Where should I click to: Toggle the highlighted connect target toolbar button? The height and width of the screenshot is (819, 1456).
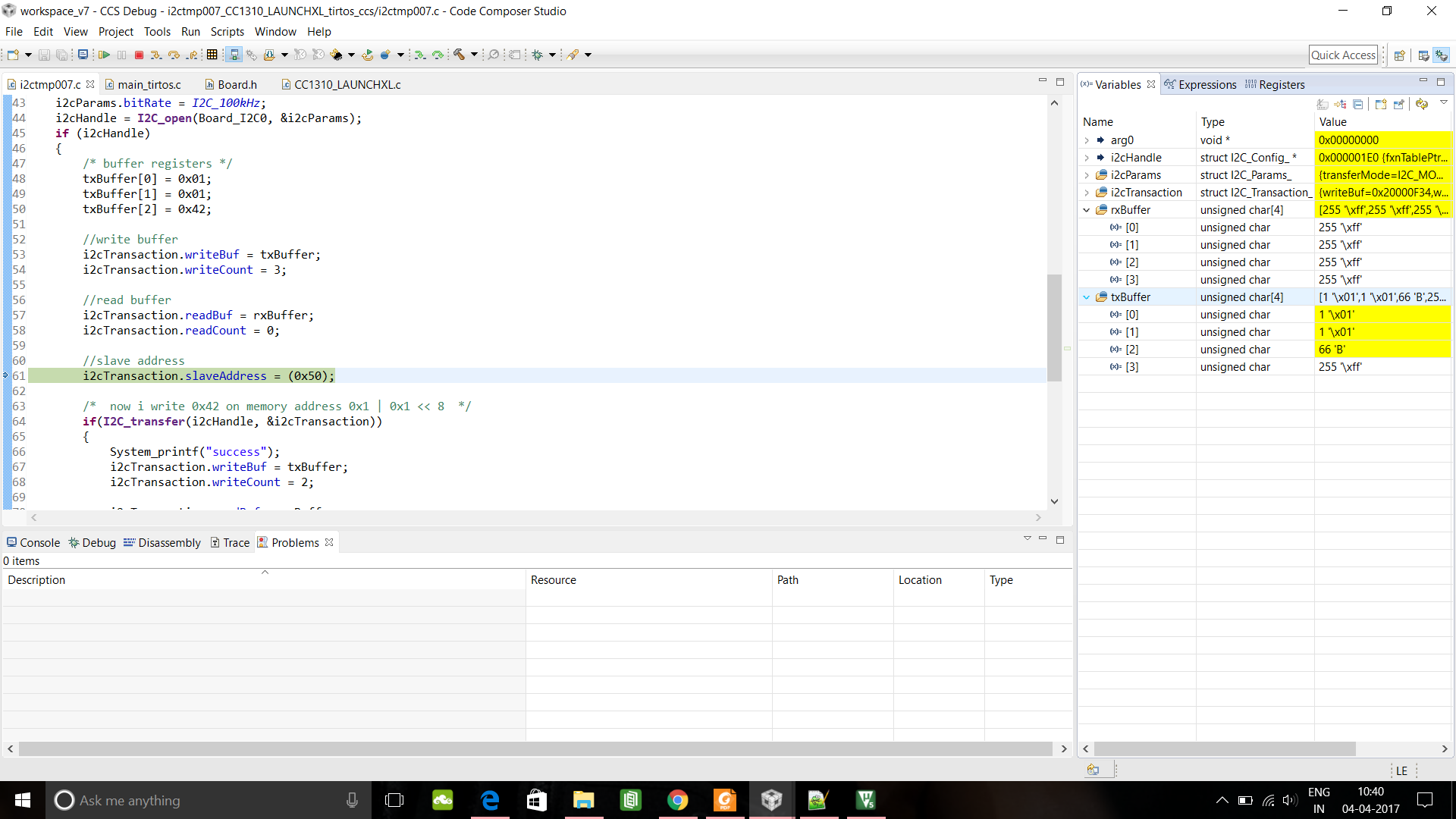point(234,55)
